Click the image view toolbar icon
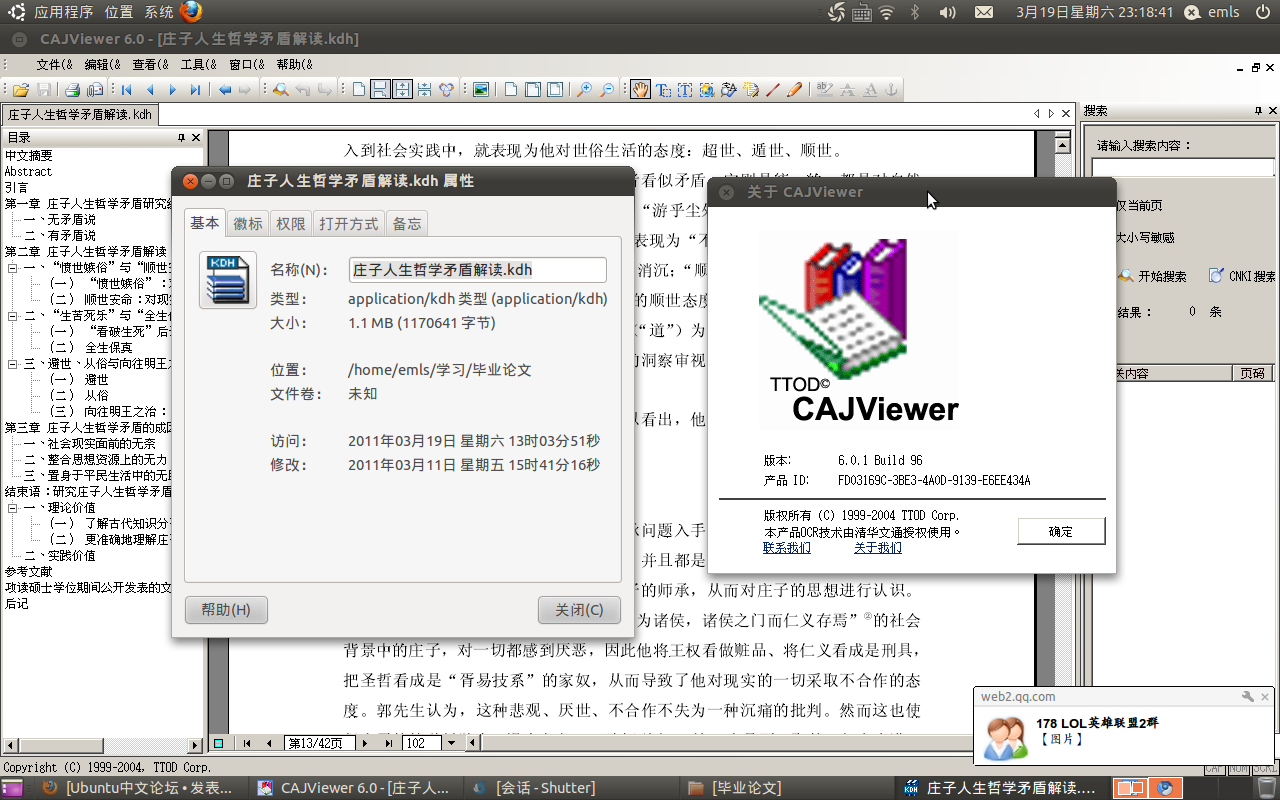Screen dimensions: 1280x800 [481, 89]
